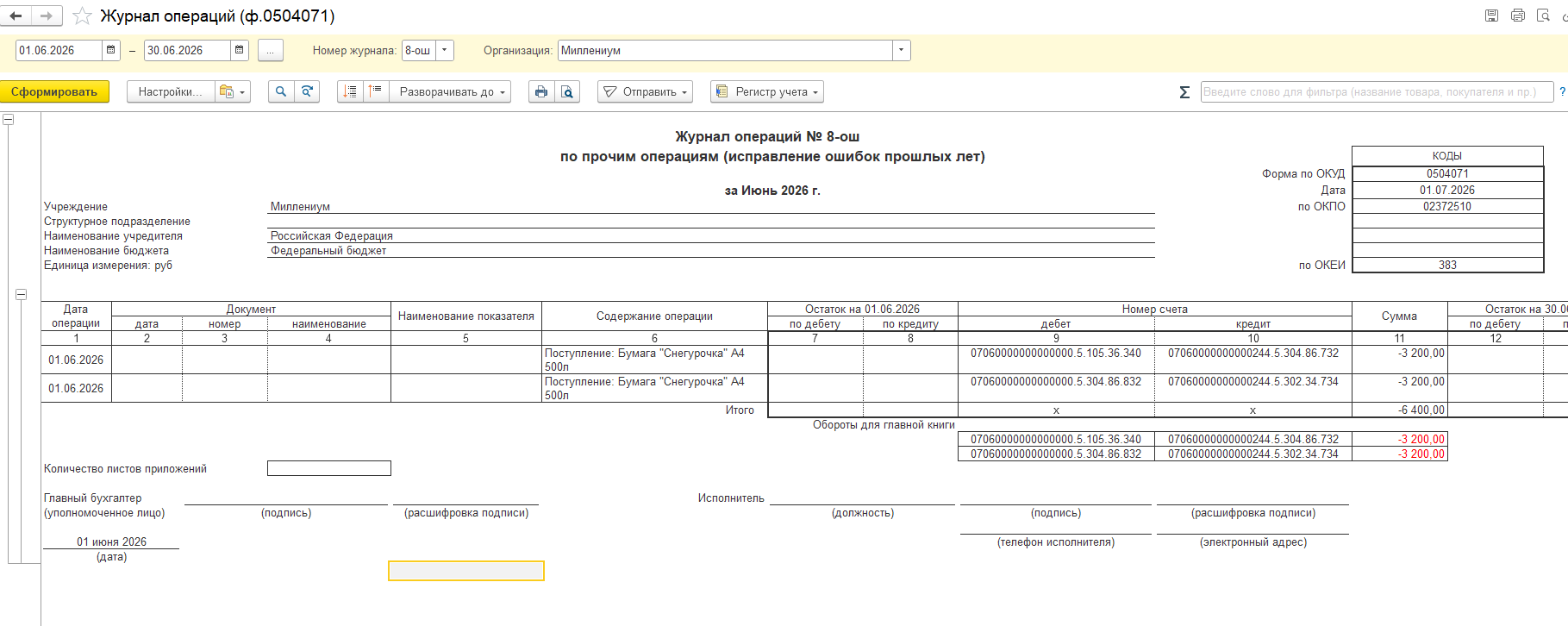Select the report title Журнал операций № 8-ош
The width and height of the screenshot is (1568, 626).
click(767, 136)
